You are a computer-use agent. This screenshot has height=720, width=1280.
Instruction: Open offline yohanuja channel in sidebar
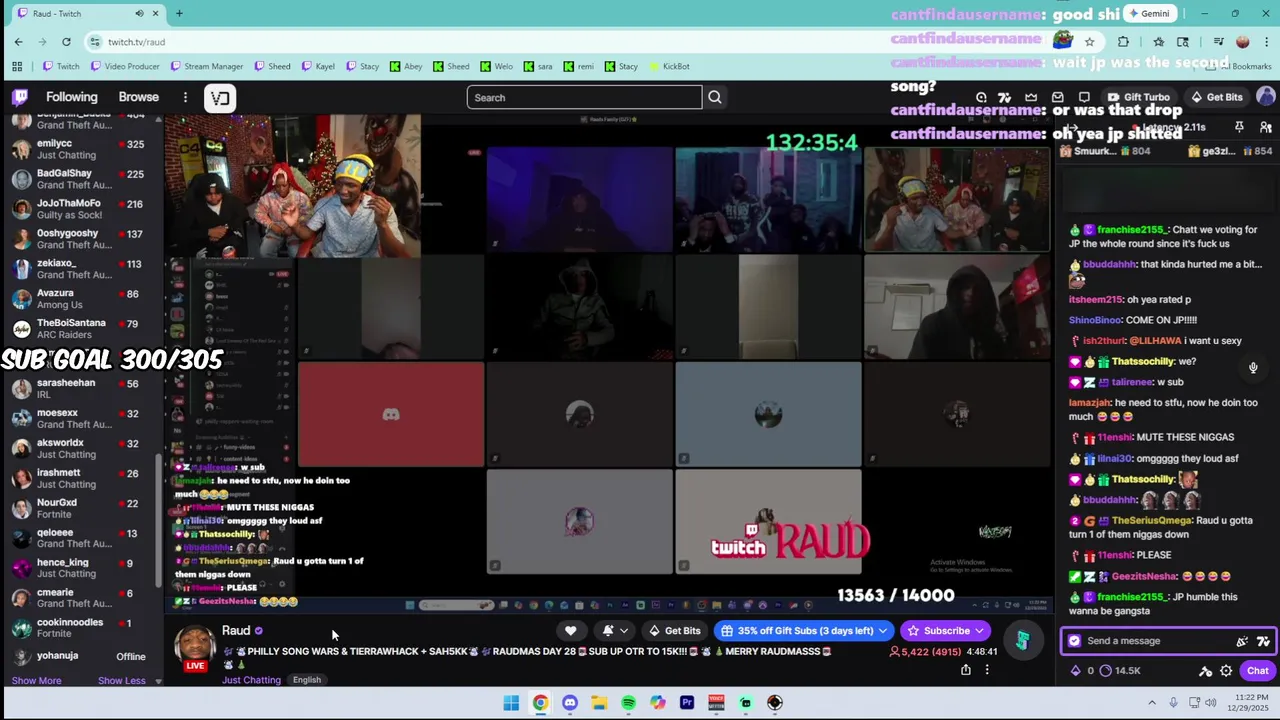tap(82, 656)
